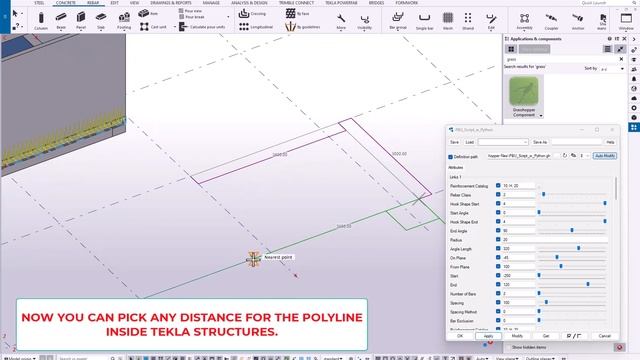Image resolution: width=640 pixels, height=360 pixels.
Task: Toggle the Number of Bars checkbox
Action: (x=498, y=293)
